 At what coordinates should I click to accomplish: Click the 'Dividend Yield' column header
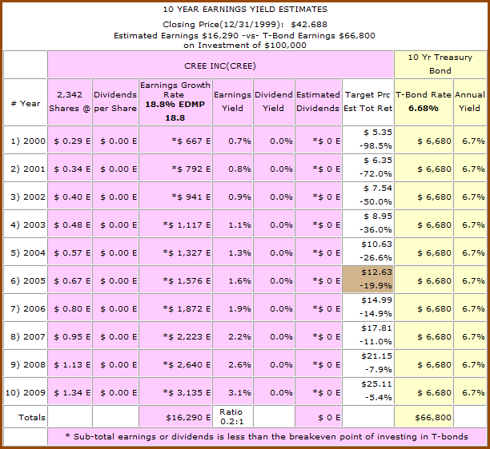(274, 102)
